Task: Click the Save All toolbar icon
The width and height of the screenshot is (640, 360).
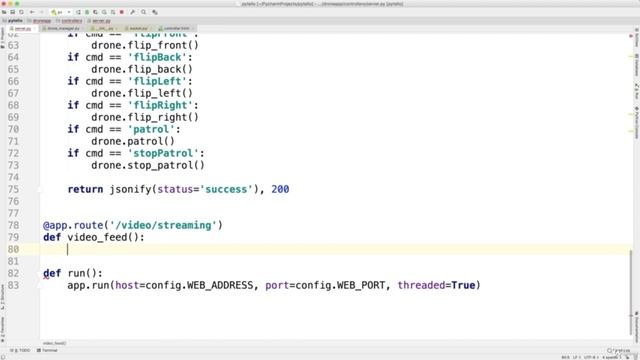Action: (x=13, y=12)
